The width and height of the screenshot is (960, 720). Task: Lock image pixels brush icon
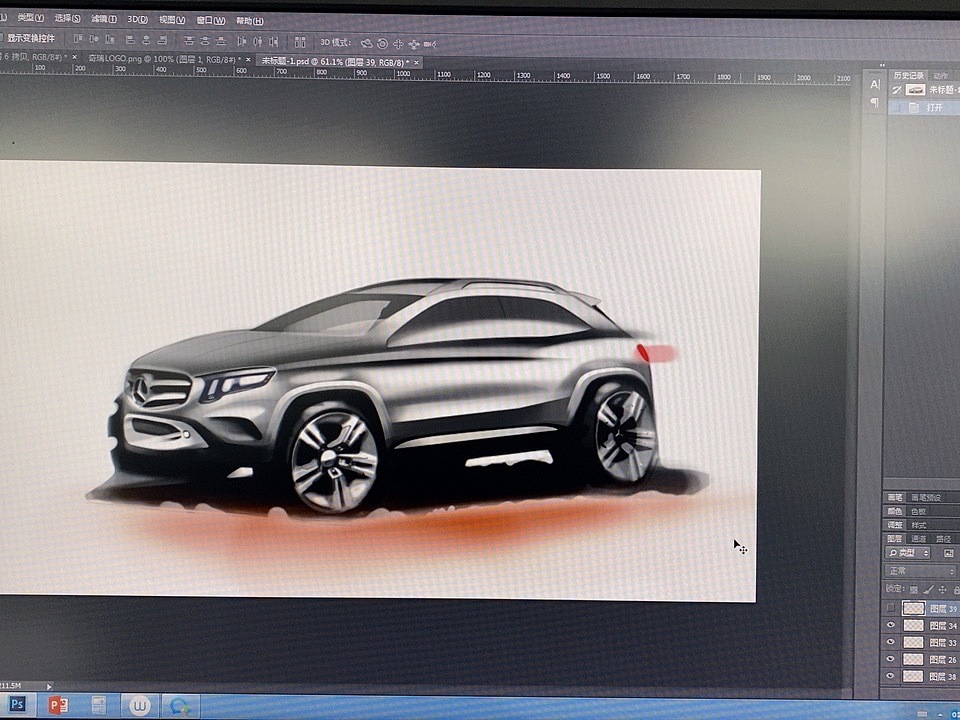pos(928,590)
